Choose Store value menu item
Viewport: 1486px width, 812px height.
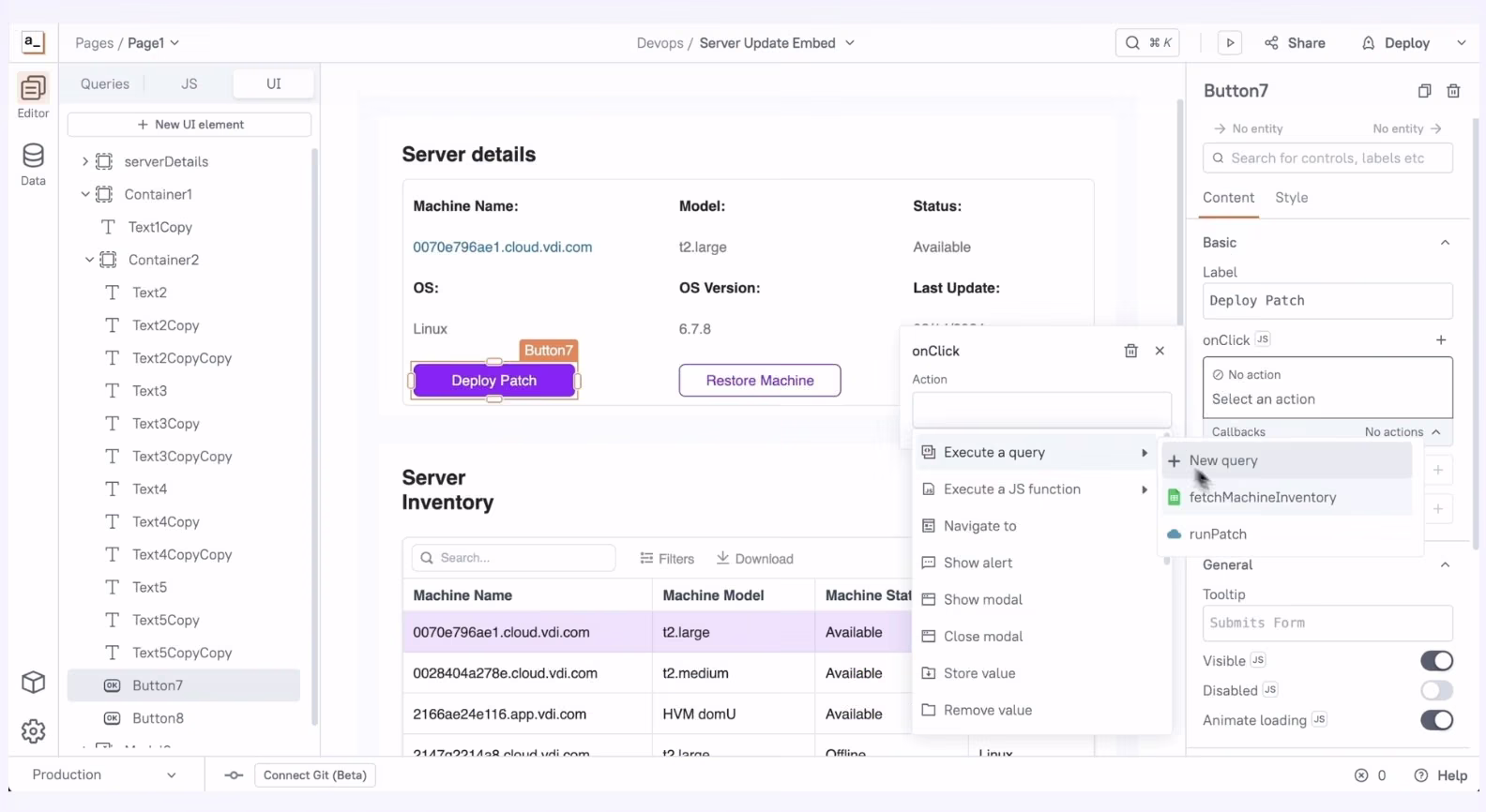tap(1035, 673)
